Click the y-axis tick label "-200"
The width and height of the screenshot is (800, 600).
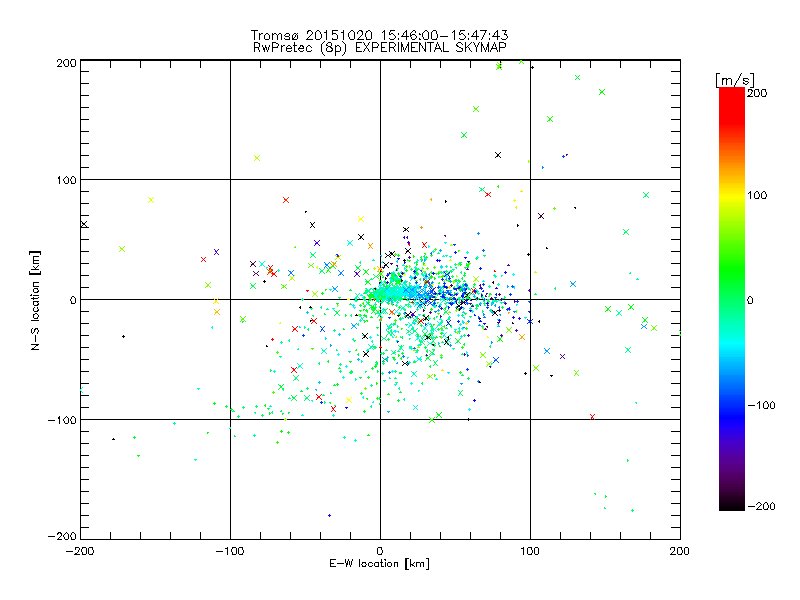(x=62, y=536)
